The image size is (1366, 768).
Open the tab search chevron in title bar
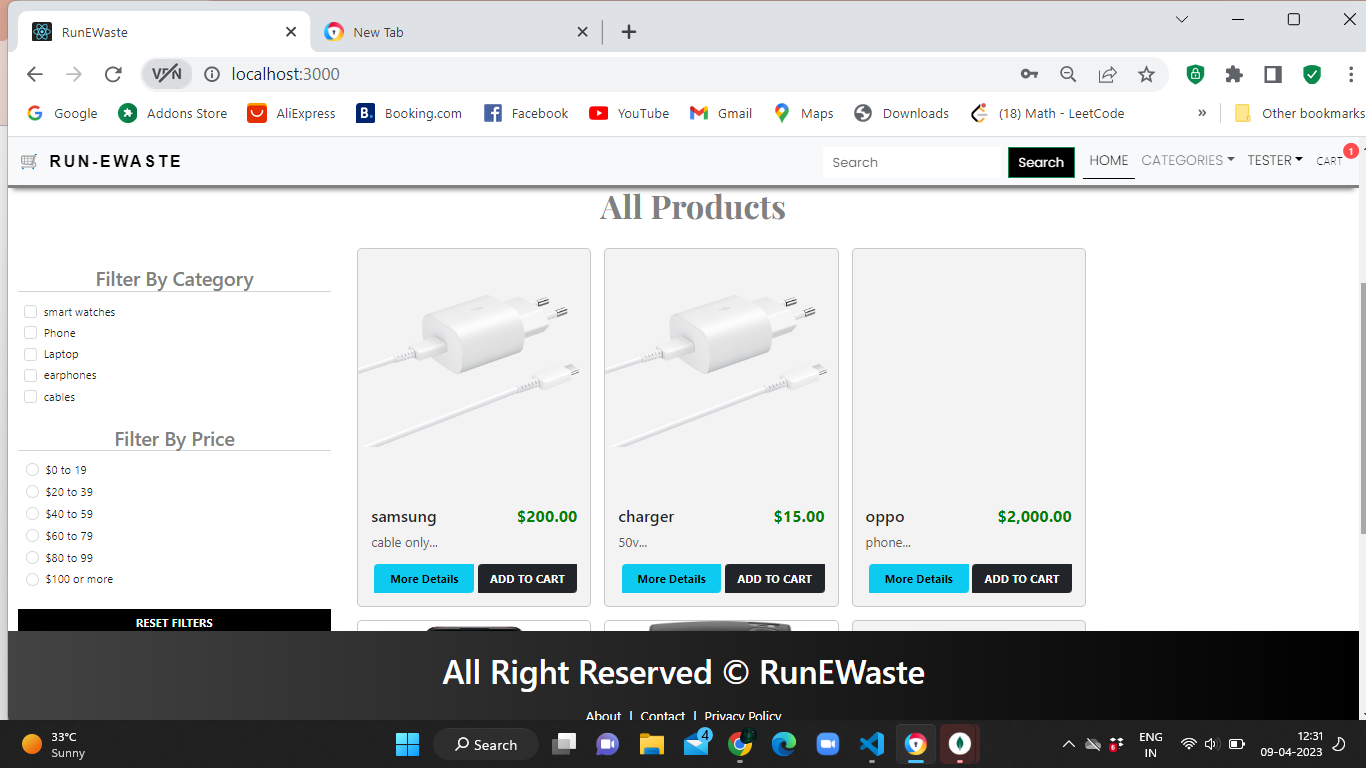1182,19
